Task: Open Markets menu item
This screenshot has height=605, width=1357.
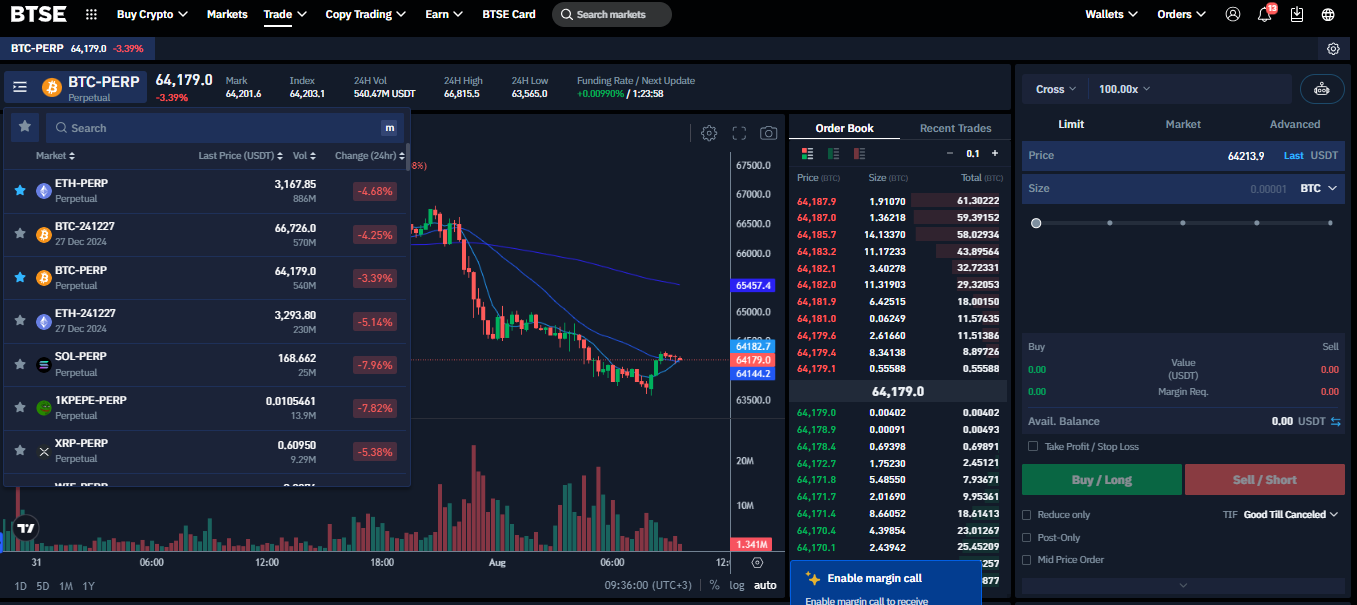Action: pyautogui.click(x=227, y=14)
